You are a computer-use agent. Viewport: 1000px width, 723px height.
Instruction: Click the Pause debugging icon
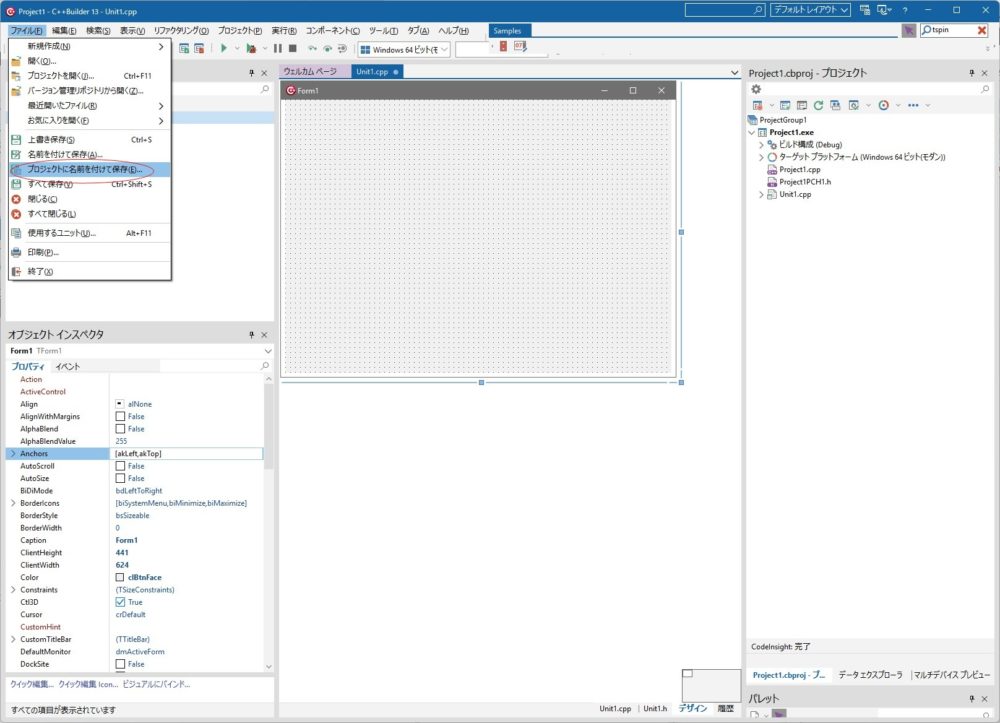[278, 48]
